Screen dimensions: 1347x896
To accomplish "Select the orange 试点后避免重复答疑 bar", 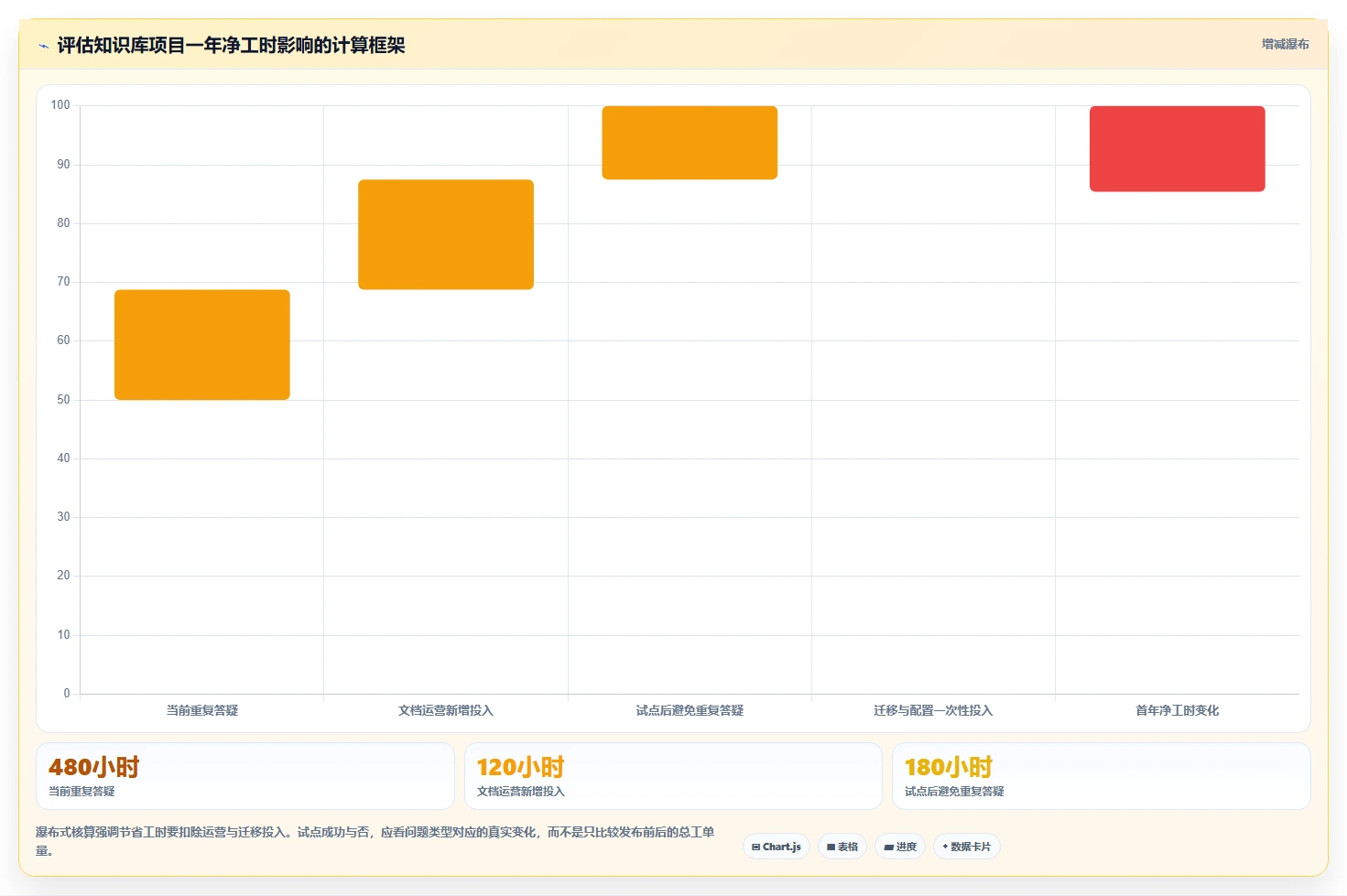I will pyautogui.click(x=690, y=143).
